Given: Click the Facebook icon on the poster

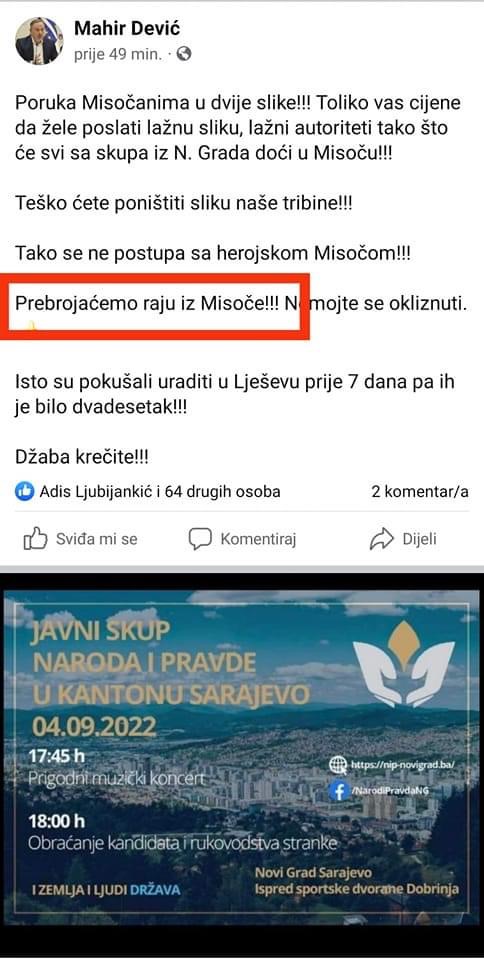Looking at the screenshot, I should click(x=338, y=791).
